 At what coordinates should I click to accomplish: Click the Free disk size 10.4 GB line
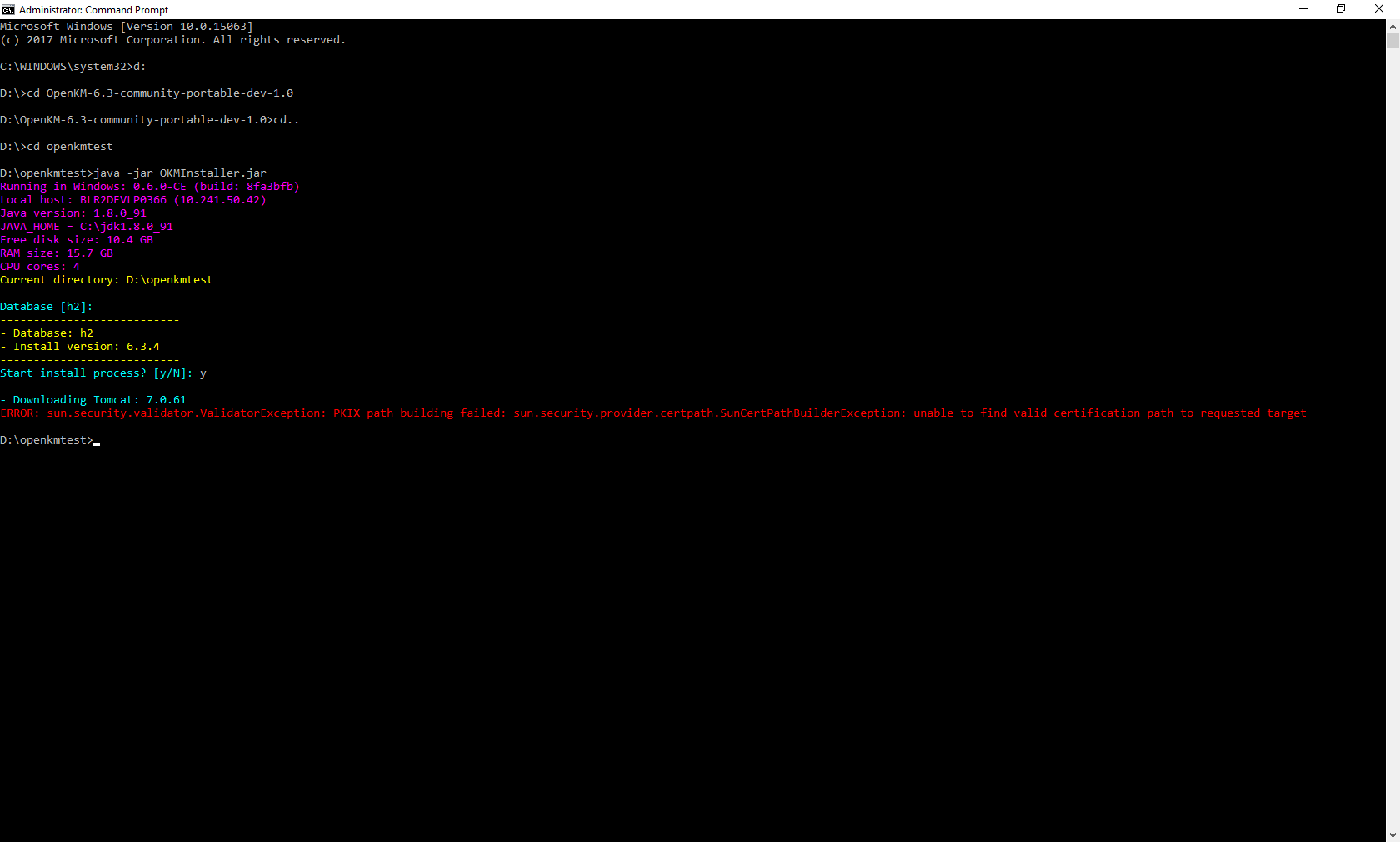pyautogui.click(x=77, y=239)
